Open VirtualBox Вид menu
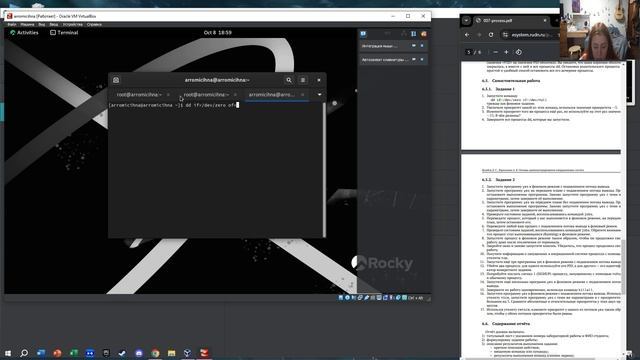Viewport: 640px width, 360px height. tap(42, 24)
